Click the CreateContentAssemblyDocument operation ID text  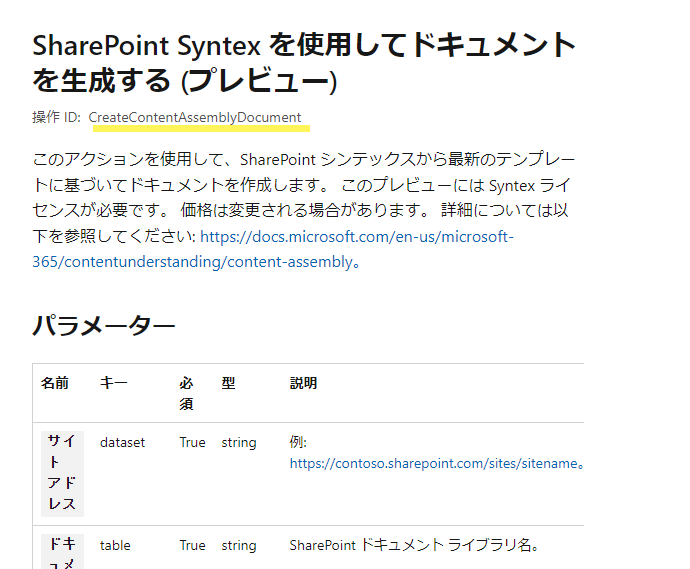pos(195,118)
